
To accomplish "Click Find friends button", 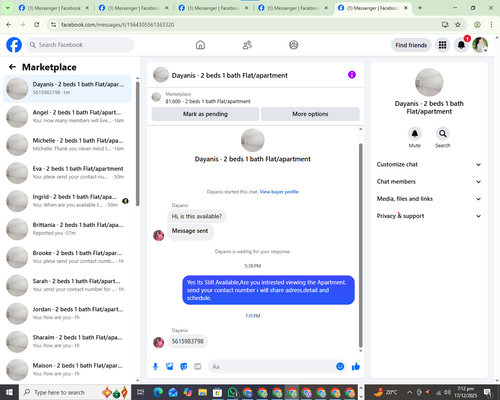I will (x=411, y=45).
